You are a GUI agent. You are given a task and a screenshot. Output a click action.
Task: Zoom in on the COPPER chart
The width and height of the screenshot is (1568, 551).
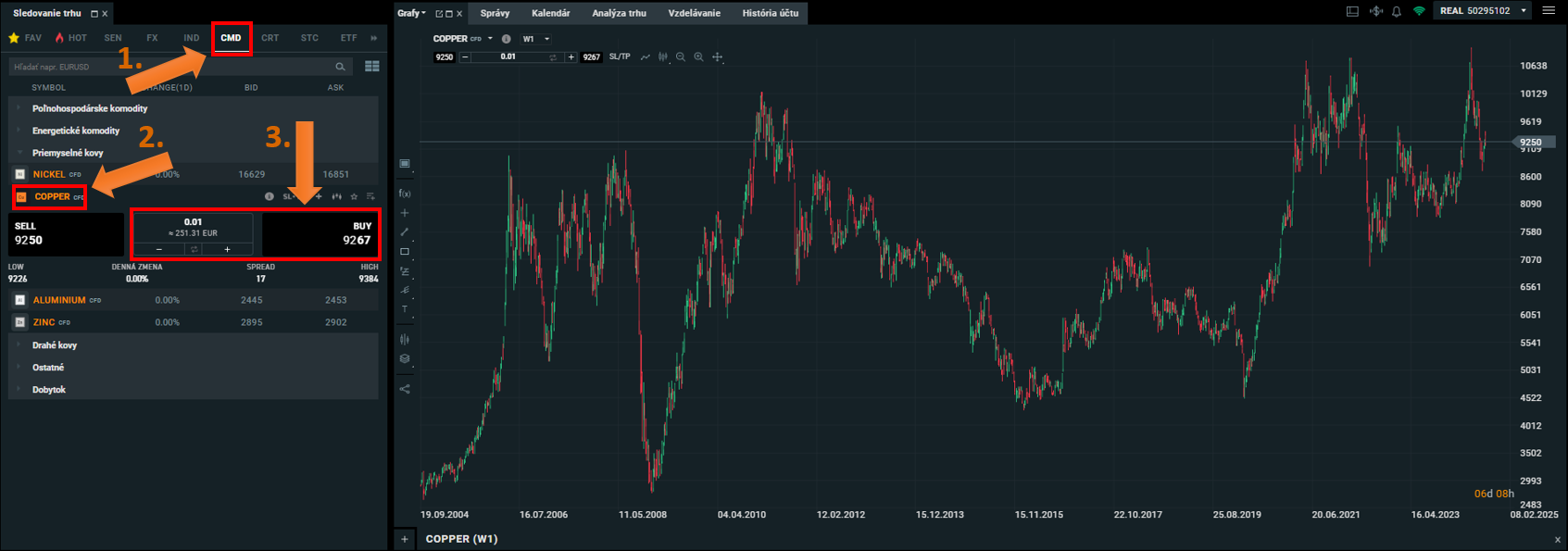point(698,57)
